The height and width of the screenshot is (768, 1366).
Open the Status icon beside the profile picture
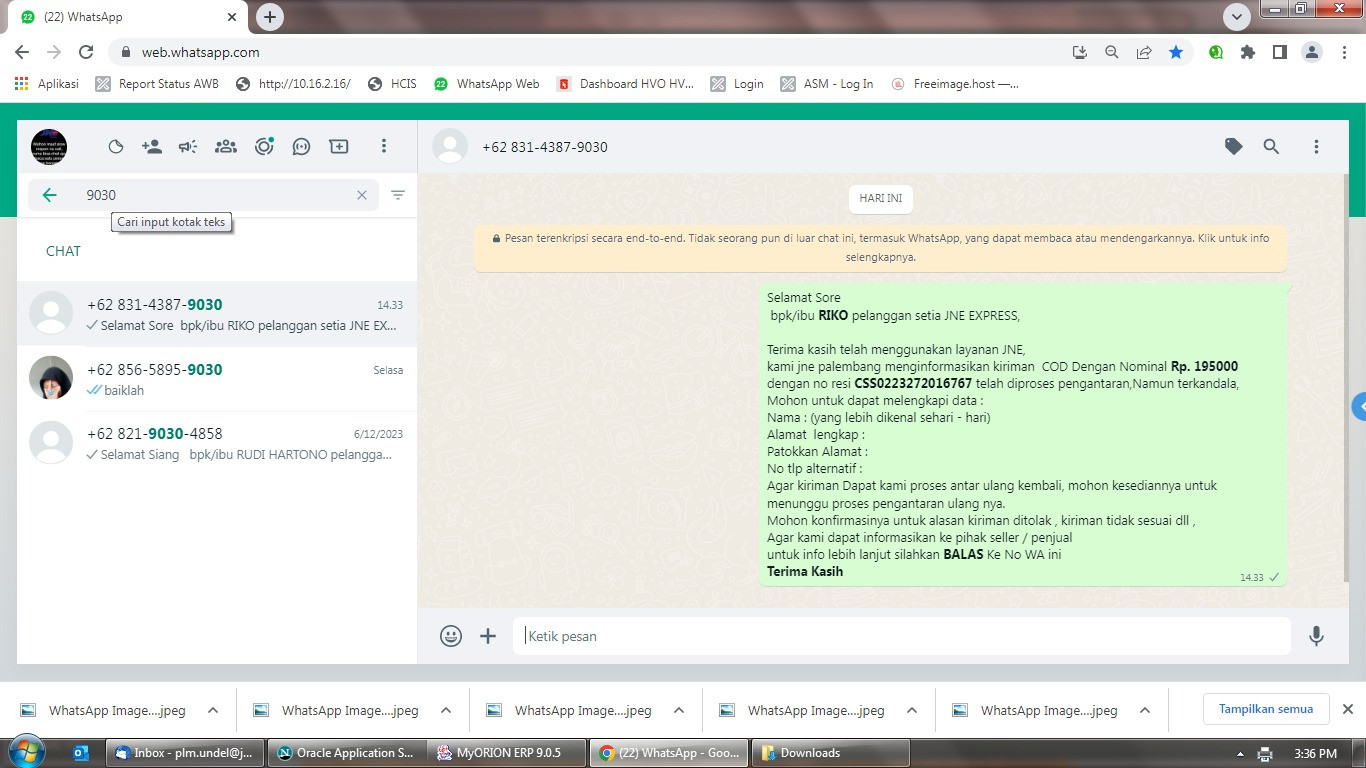(116, 147)
